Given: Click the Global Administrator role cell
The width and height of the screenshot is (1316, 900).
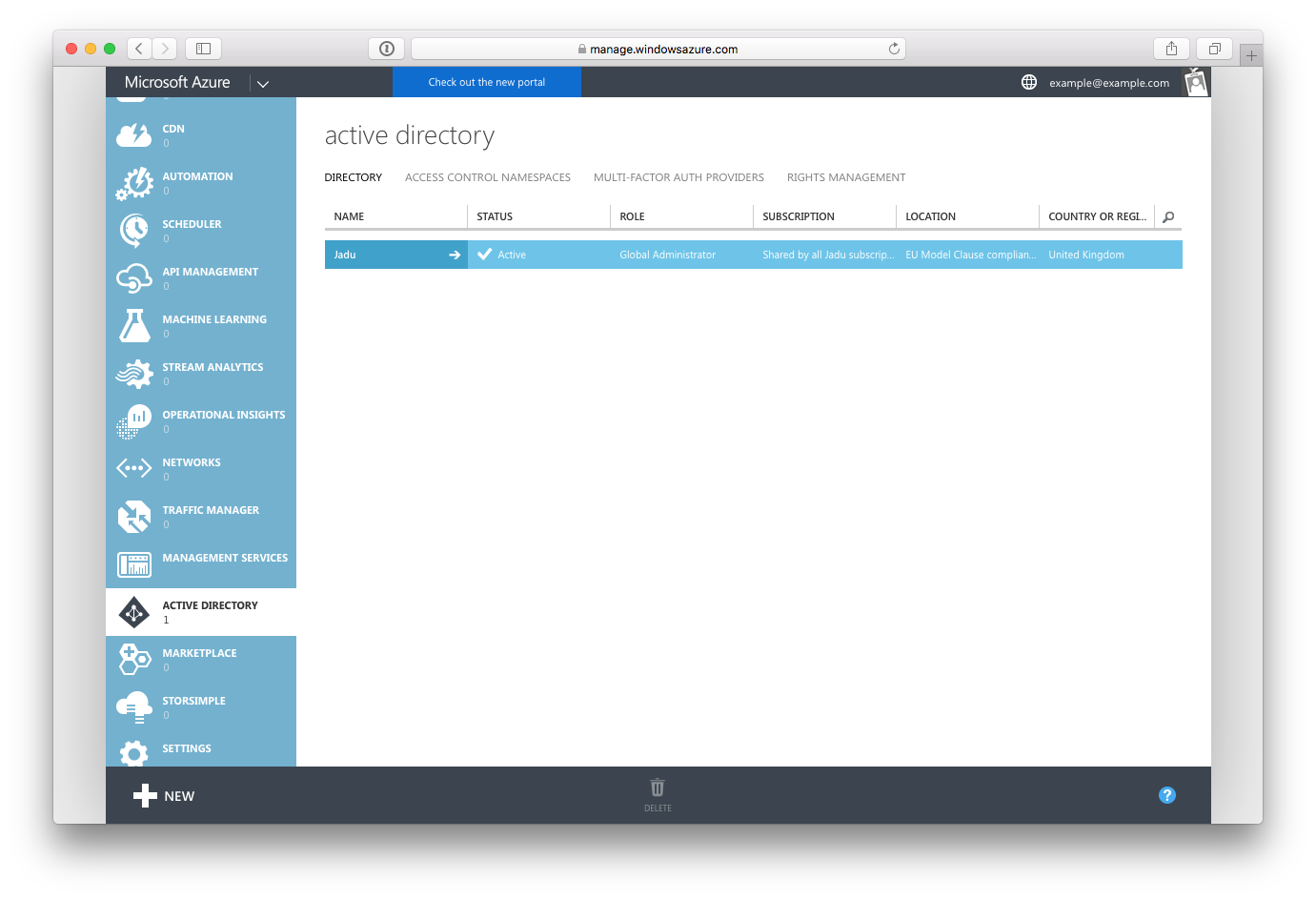Looking at the screenshot, I should click(x=681, y=255).
